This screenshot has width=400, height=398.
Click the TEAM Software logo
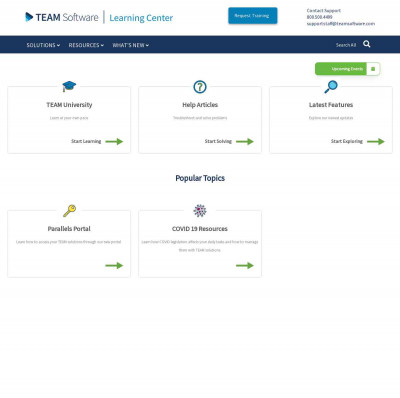(x=62, y=17)
